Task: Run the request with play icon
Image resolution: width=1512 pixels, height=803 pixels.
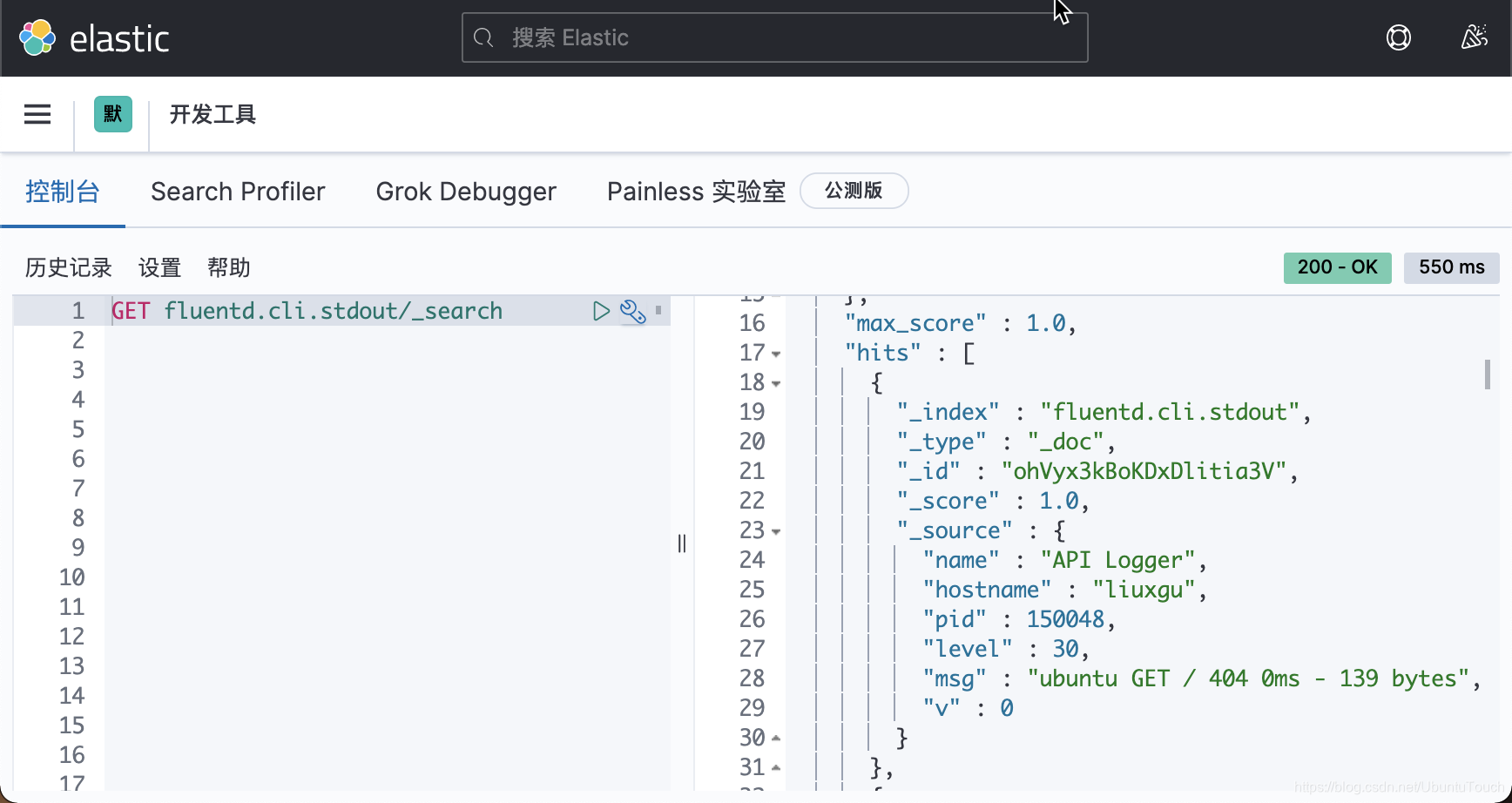Action: (x=601, y=311)
